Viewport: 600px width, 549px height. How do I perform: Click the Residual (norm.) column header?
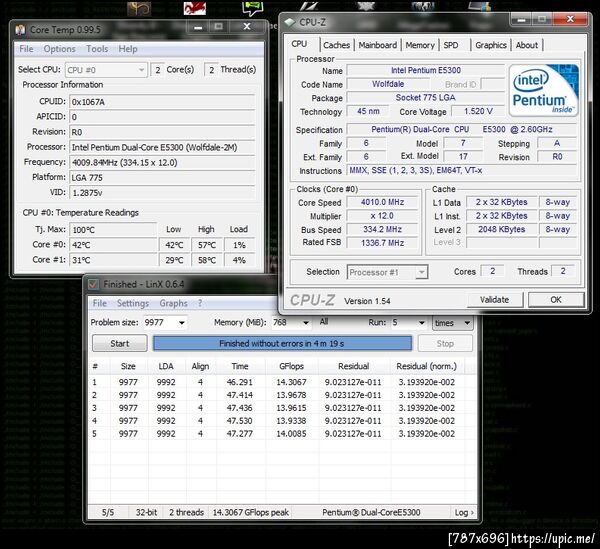(x=427, y=367)
